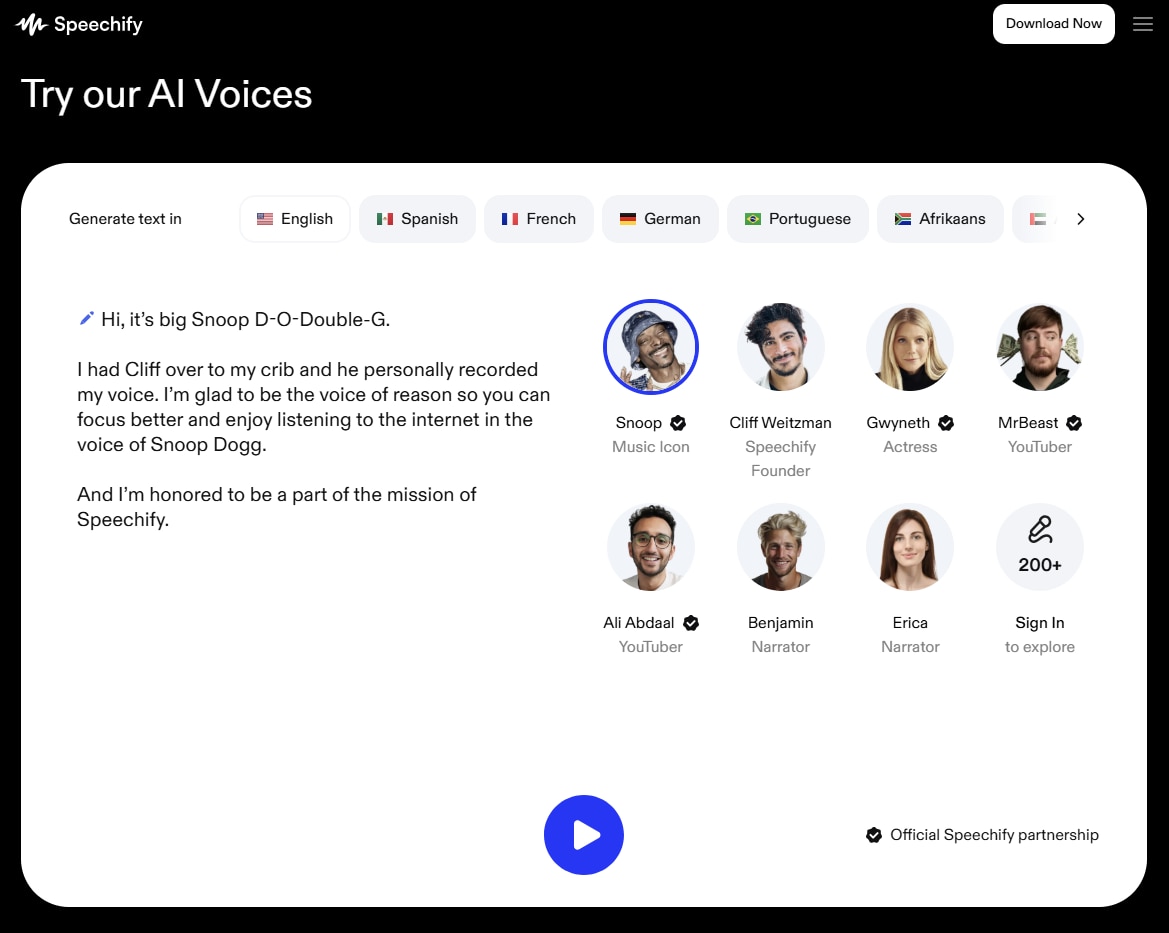1169x933 pixels.
Task: Select the English language tab
Action: pos(294,219)
